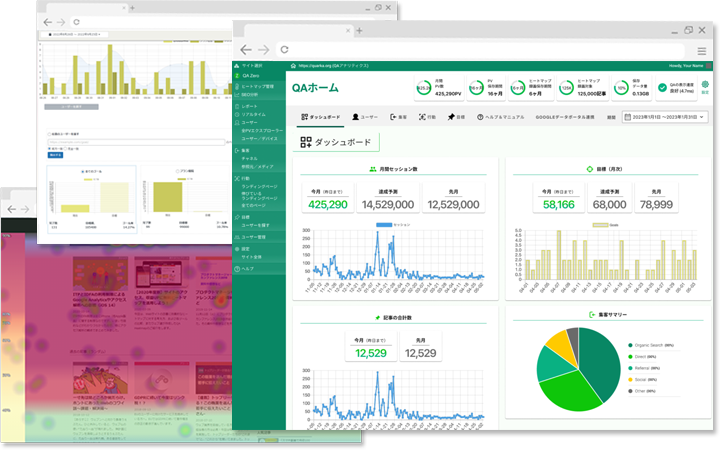
Task: Click the green settings gear beside the stats cards
Action: [x=705, y=85]
